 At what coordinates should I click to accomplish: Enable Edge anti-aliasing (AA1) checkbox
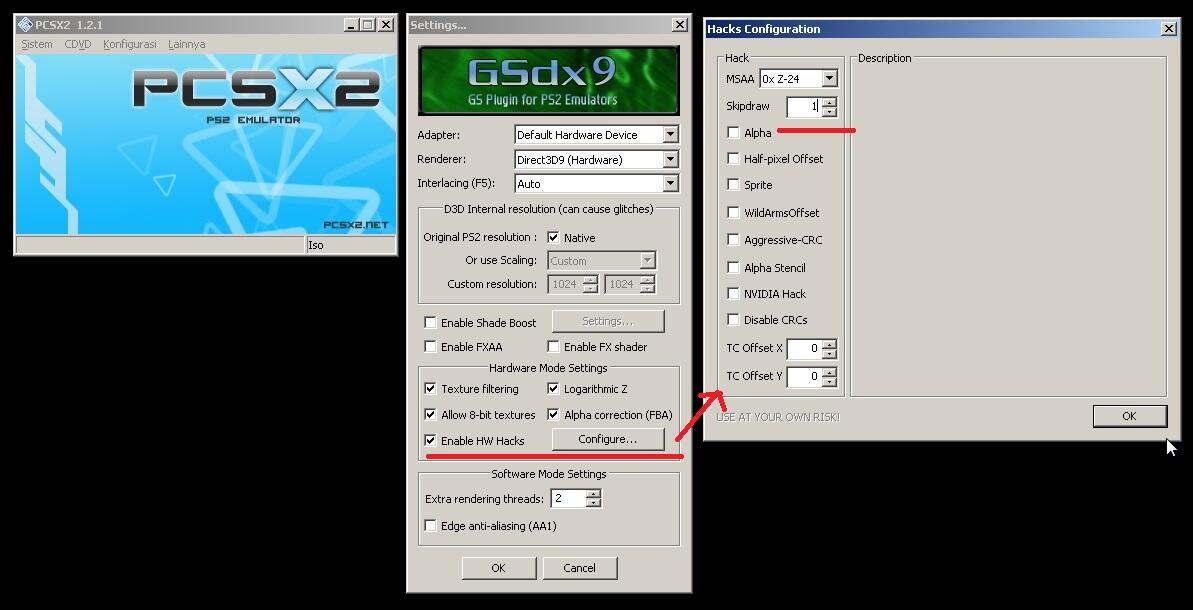point(431,526)
